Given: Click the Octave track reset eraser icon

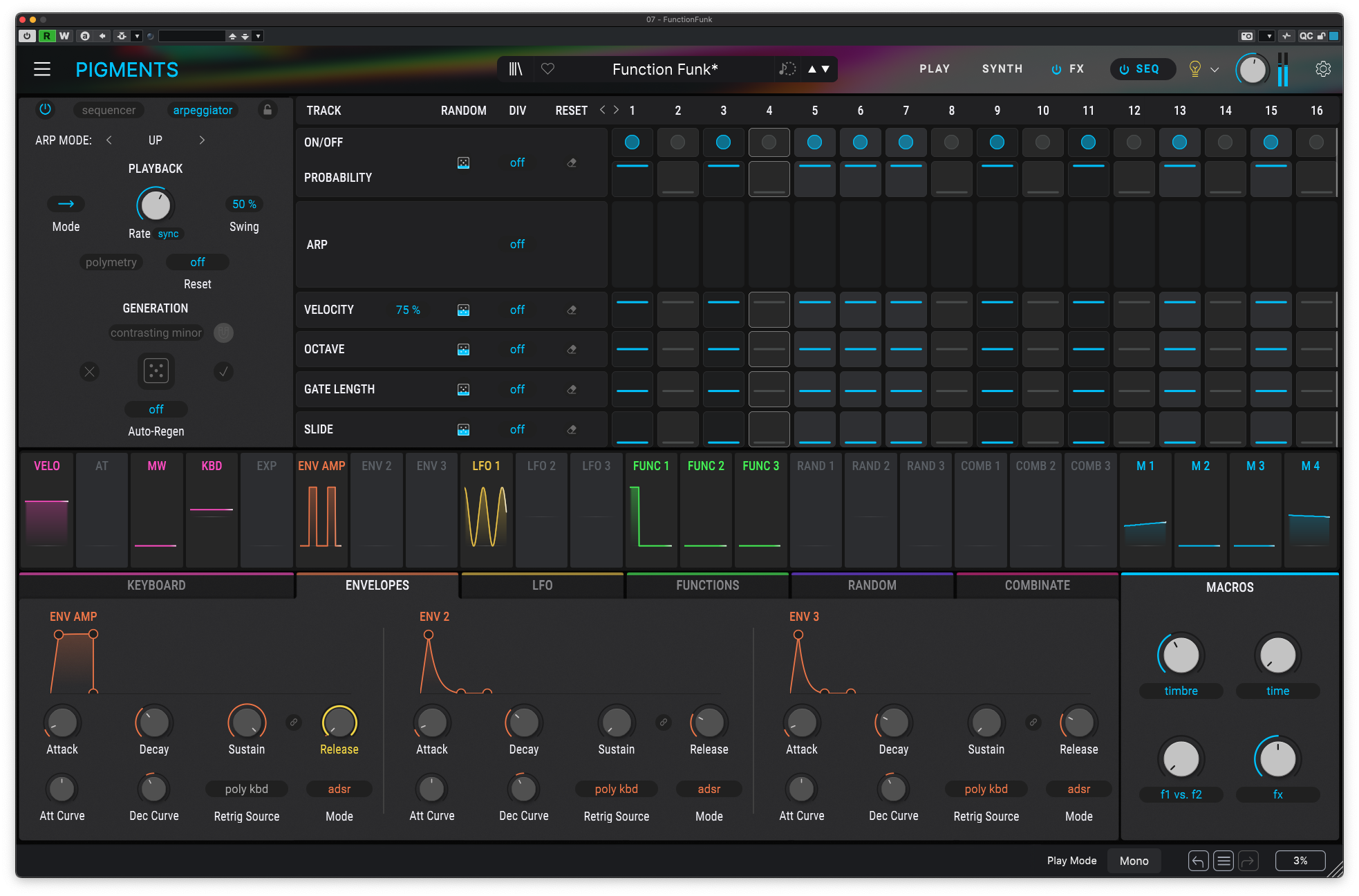Looking at the screenshot, I should coord(572,350).
